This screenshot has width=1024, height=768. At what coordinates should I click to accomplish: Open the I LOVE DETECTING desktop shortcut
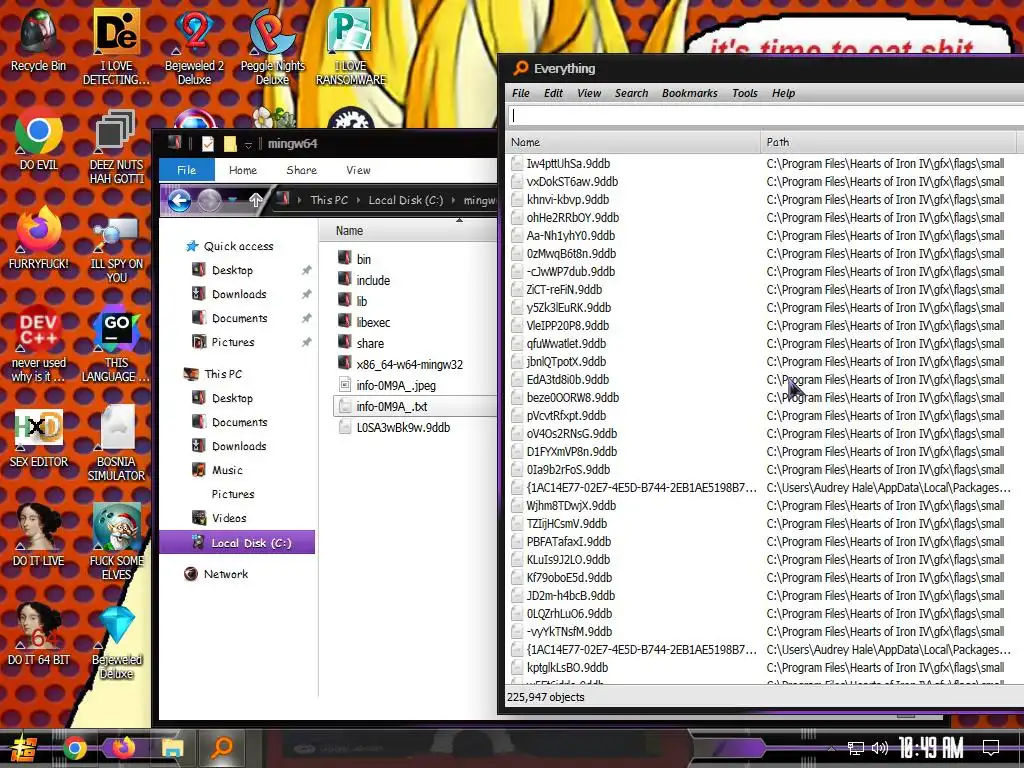pyautogui.click(x=116, y=47)
